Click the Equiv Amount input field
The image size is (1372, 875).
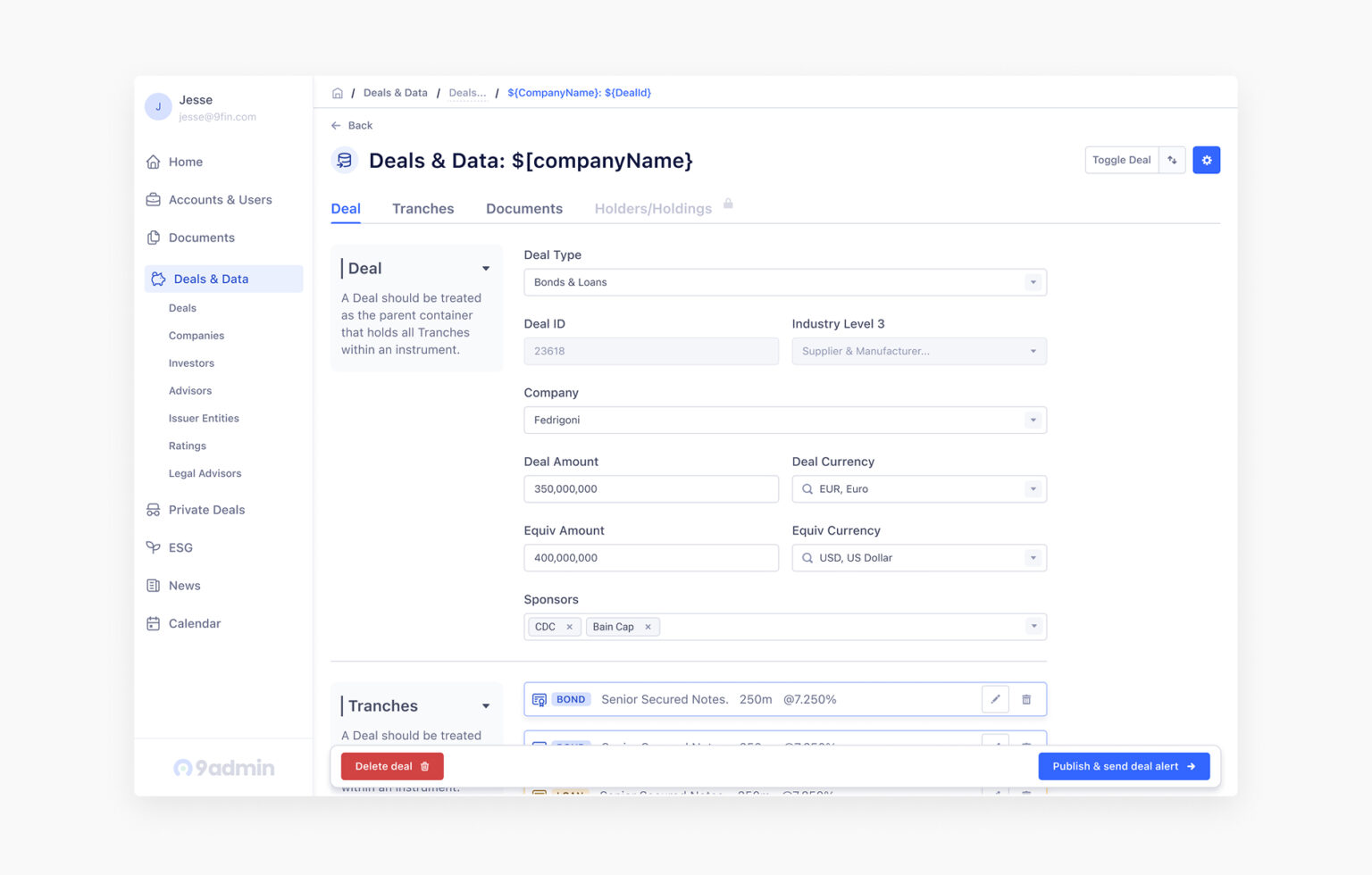[651, 558]
